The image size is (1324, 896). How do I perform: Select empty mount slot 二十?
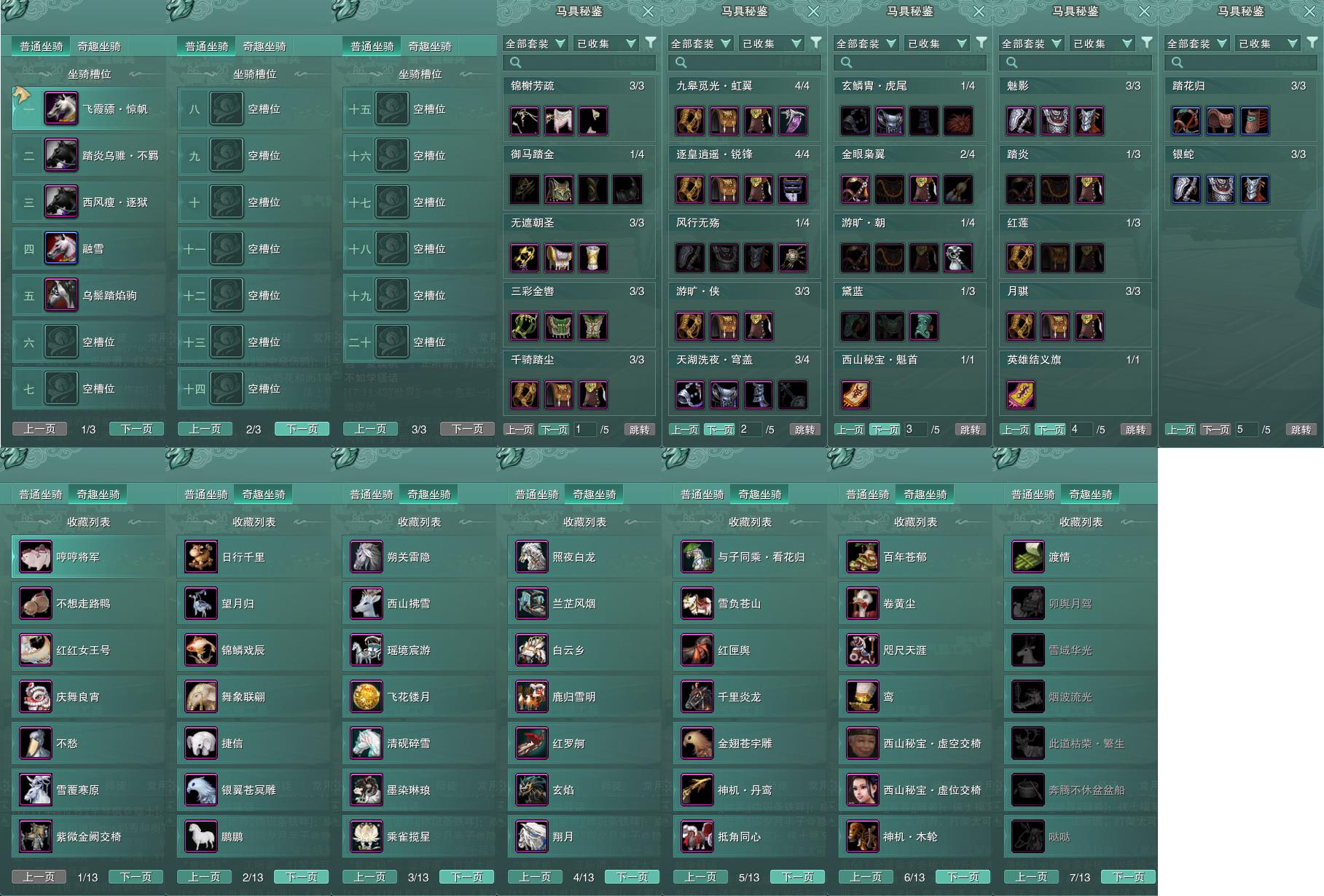click(x=419, y=342)
